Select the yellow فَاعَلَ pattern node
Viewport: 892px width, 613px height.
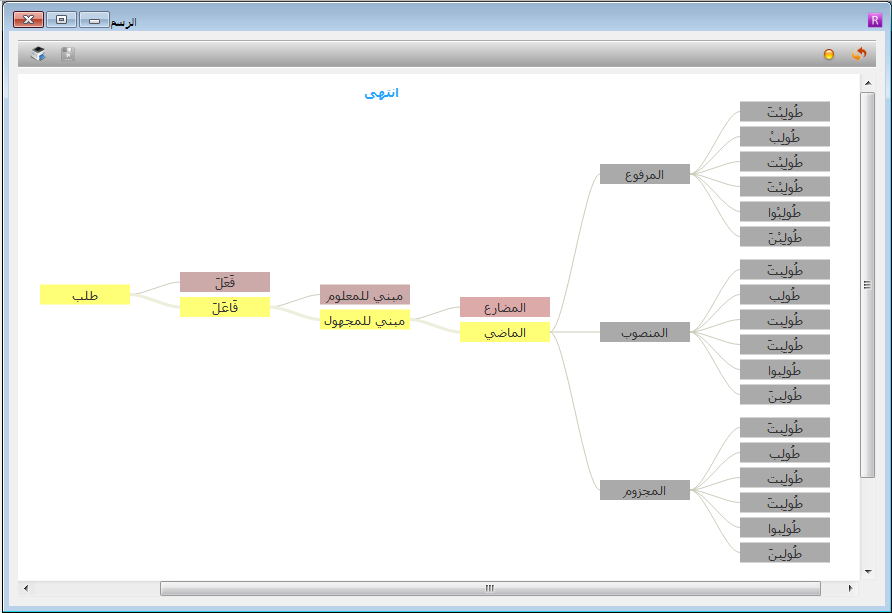click(x=225, y=308)
